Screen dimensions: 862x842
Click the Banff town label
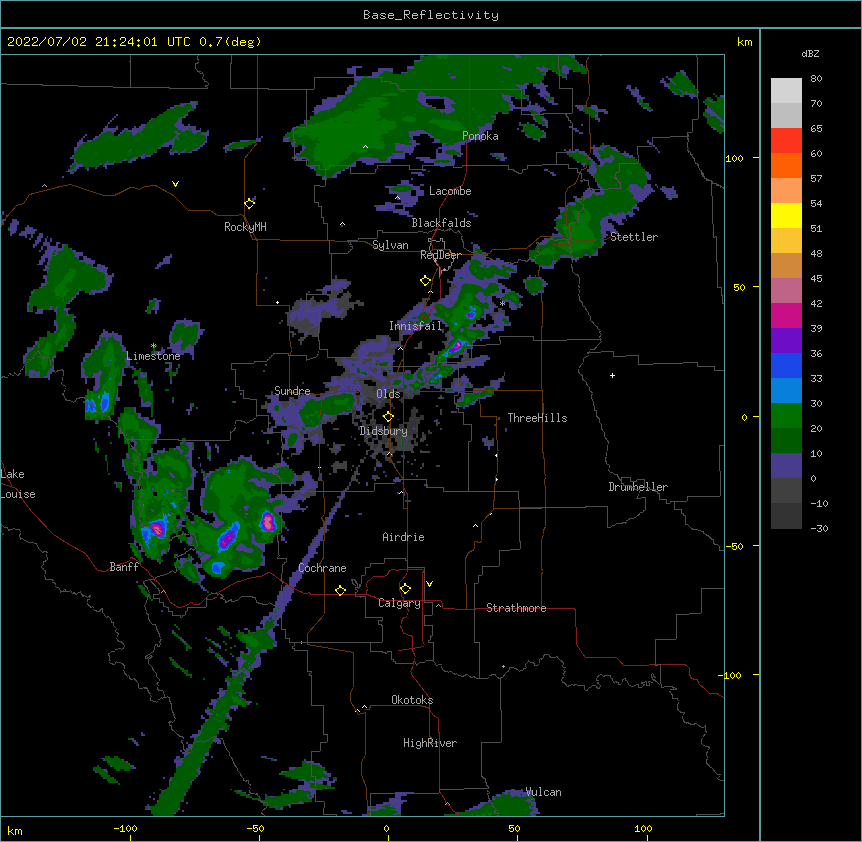point(124,567)
